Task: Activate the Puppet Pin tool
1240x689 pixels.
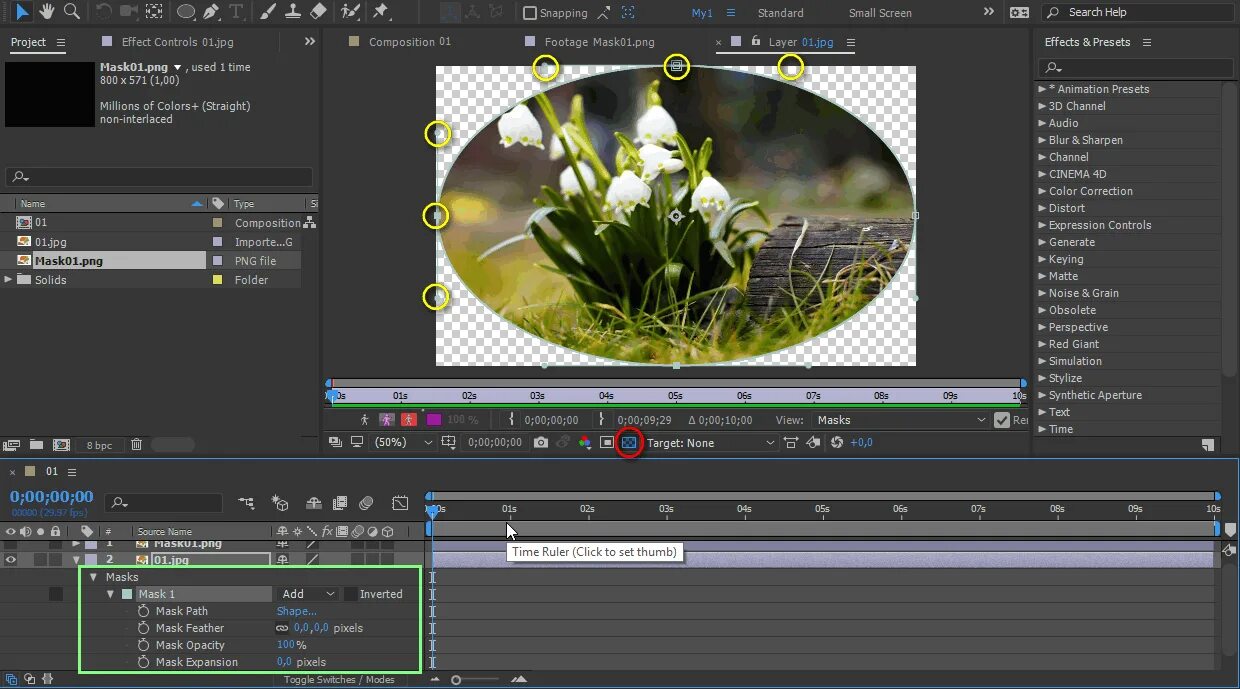Action: point(380,12)
